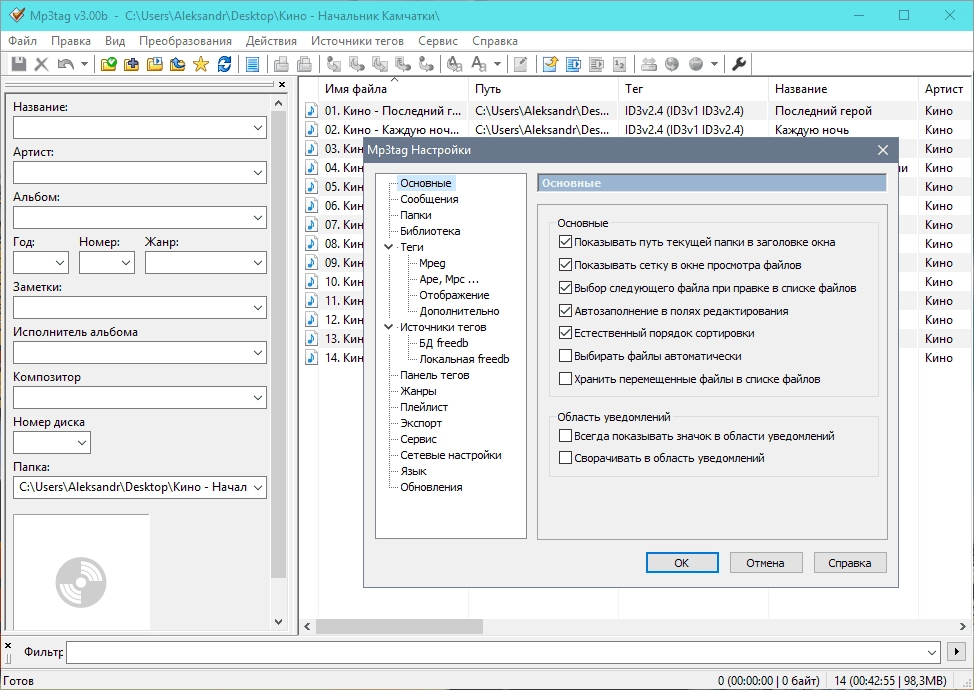
Task: Open the Альбом dropdown list
Action: coord(258,218)
